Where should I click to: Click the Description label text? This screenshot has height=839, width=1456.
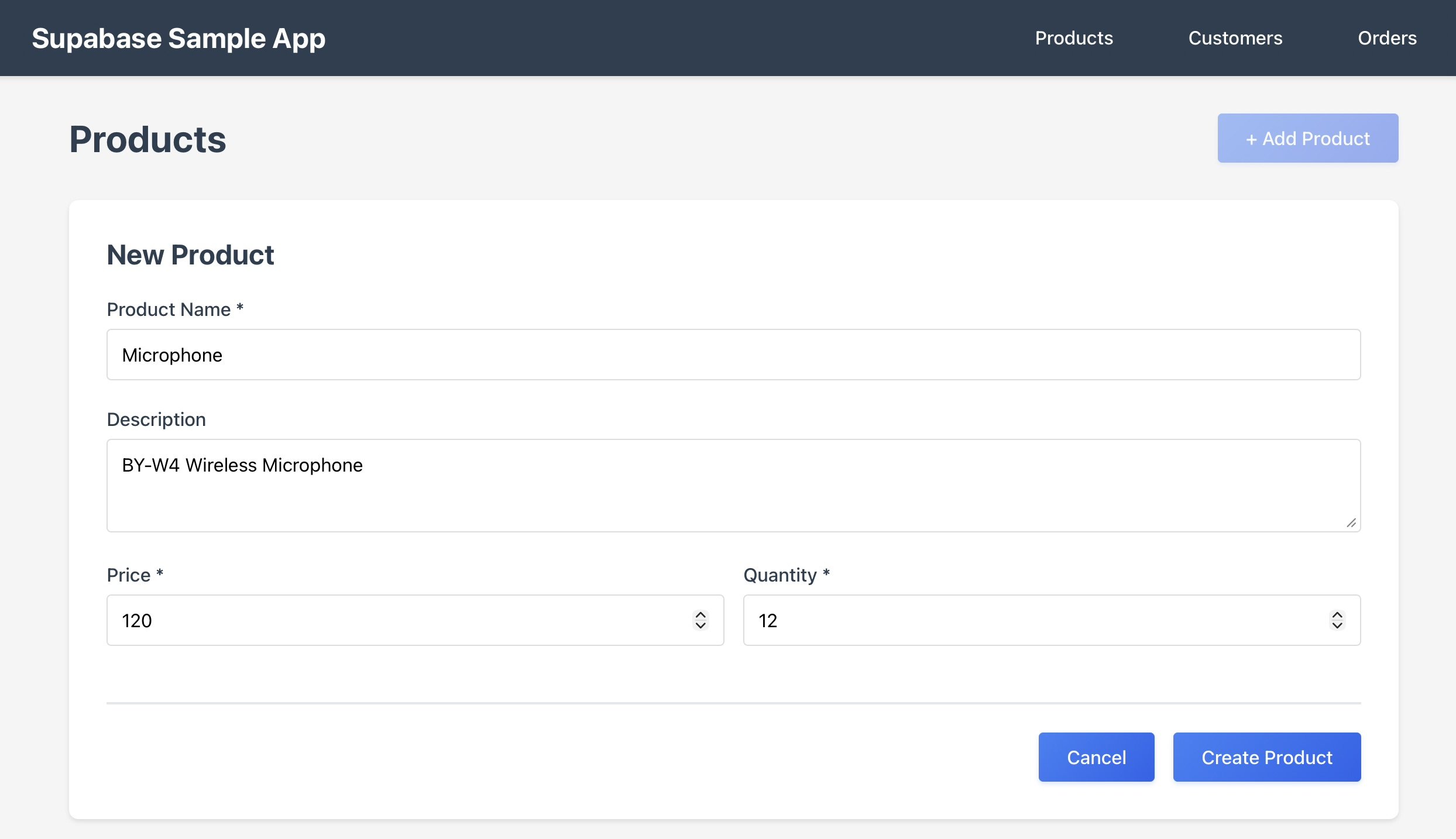[x=156, y=420]
